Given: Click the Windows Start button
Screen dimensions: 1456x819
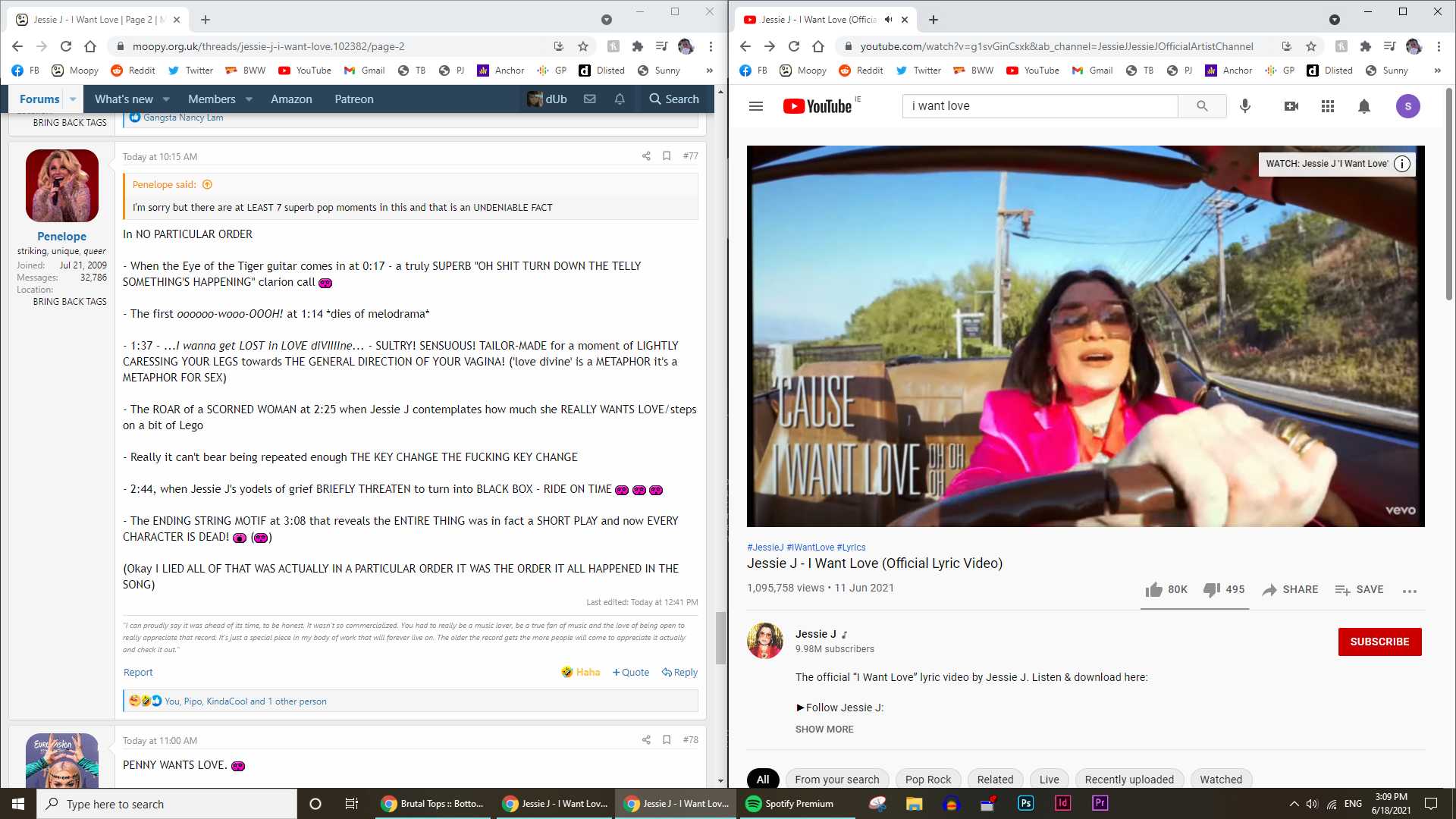Looking at the screenshot, I should (18, 804).
